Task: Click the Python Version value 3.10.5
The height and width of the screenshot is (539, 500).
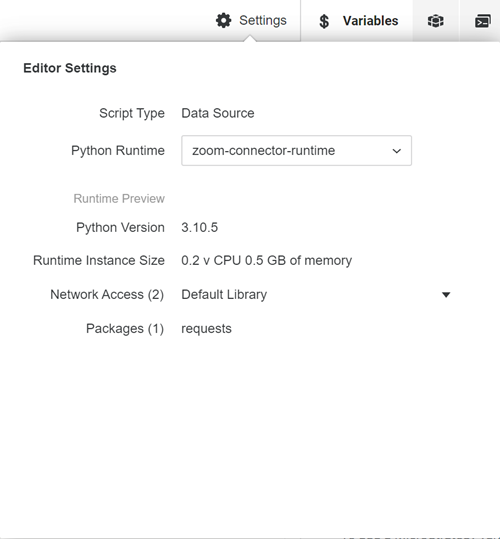Action: point(200,228)
